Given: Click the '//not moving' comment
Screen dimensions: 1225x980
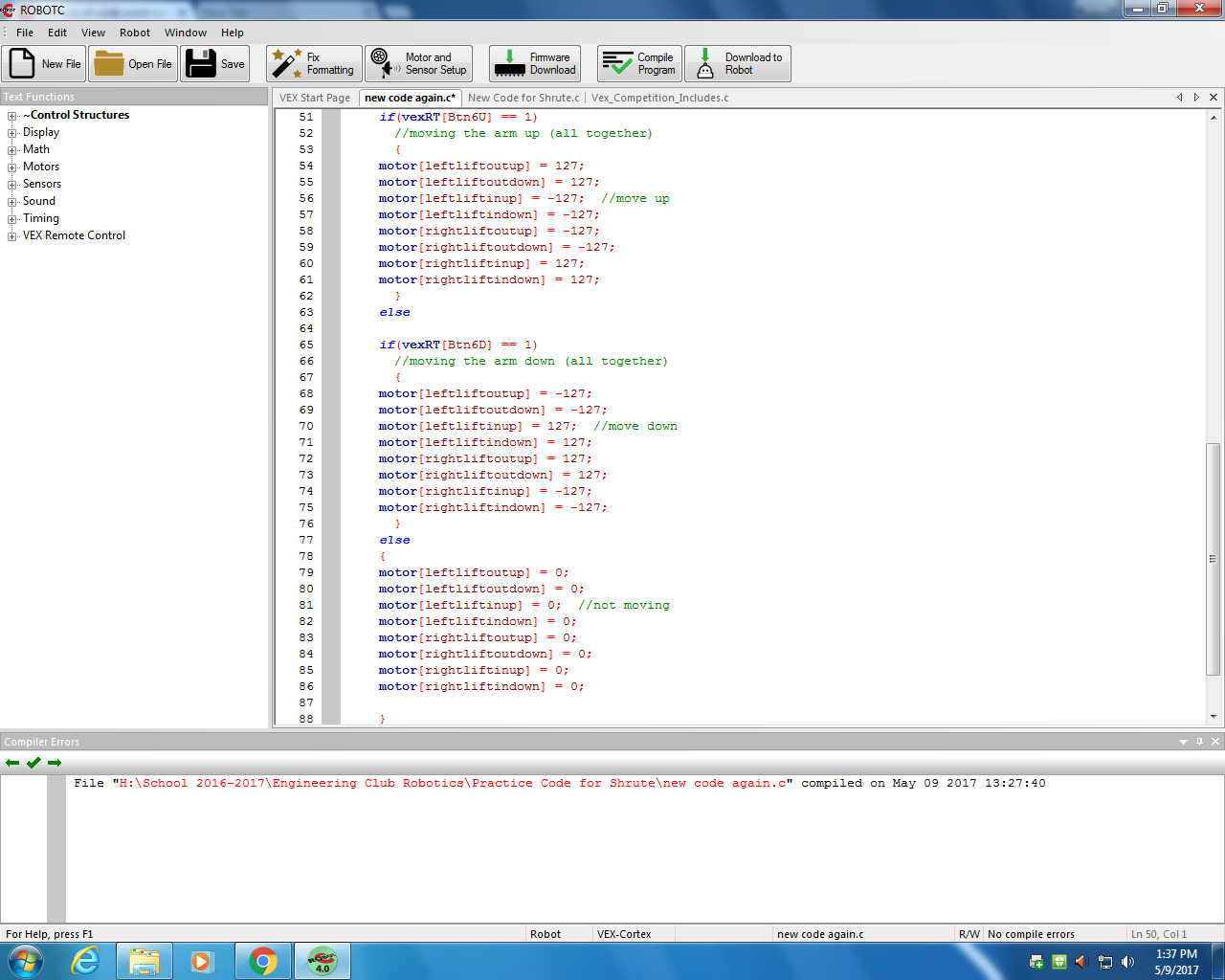Looking at the screenshot, I should [624, 605].
